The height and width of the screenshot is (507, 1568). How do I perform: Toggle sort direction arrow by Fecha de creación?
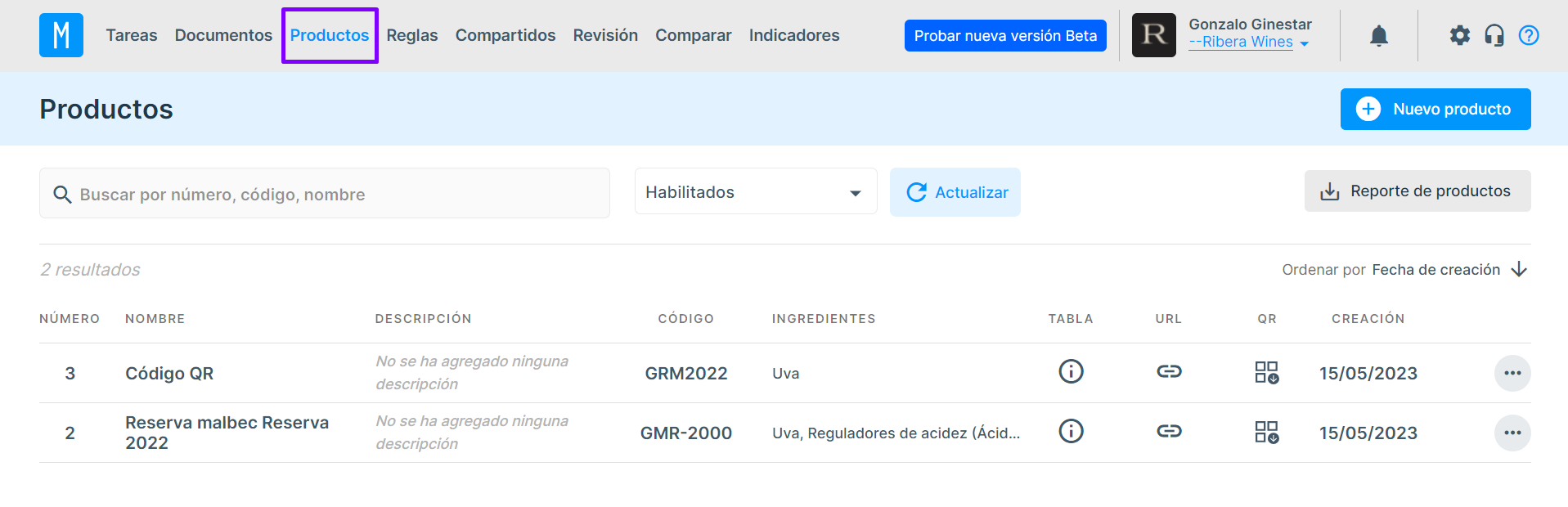(1519, 270)
